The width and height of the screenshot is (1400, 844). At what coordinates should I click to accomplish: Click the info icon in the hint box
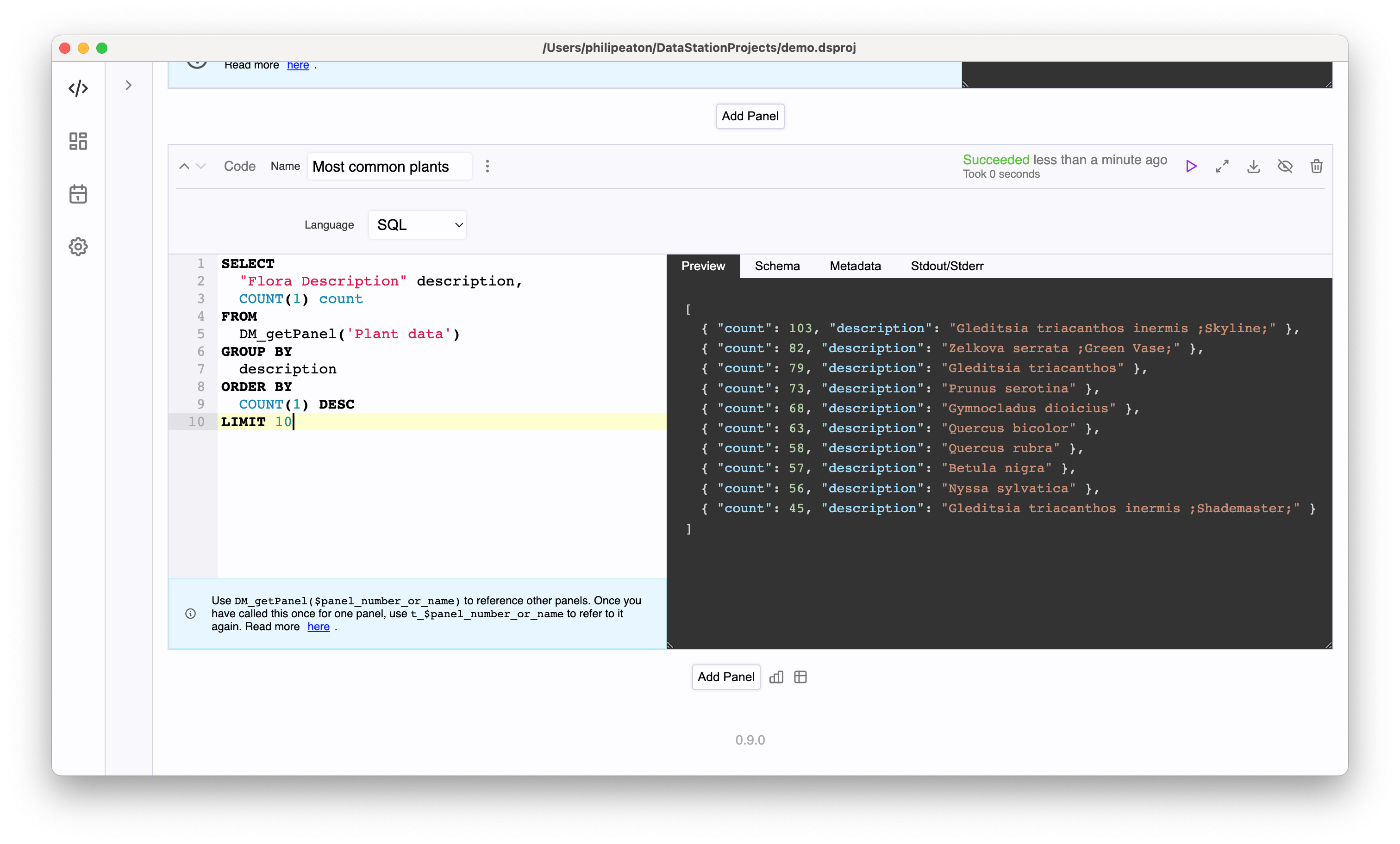point(190,614)
